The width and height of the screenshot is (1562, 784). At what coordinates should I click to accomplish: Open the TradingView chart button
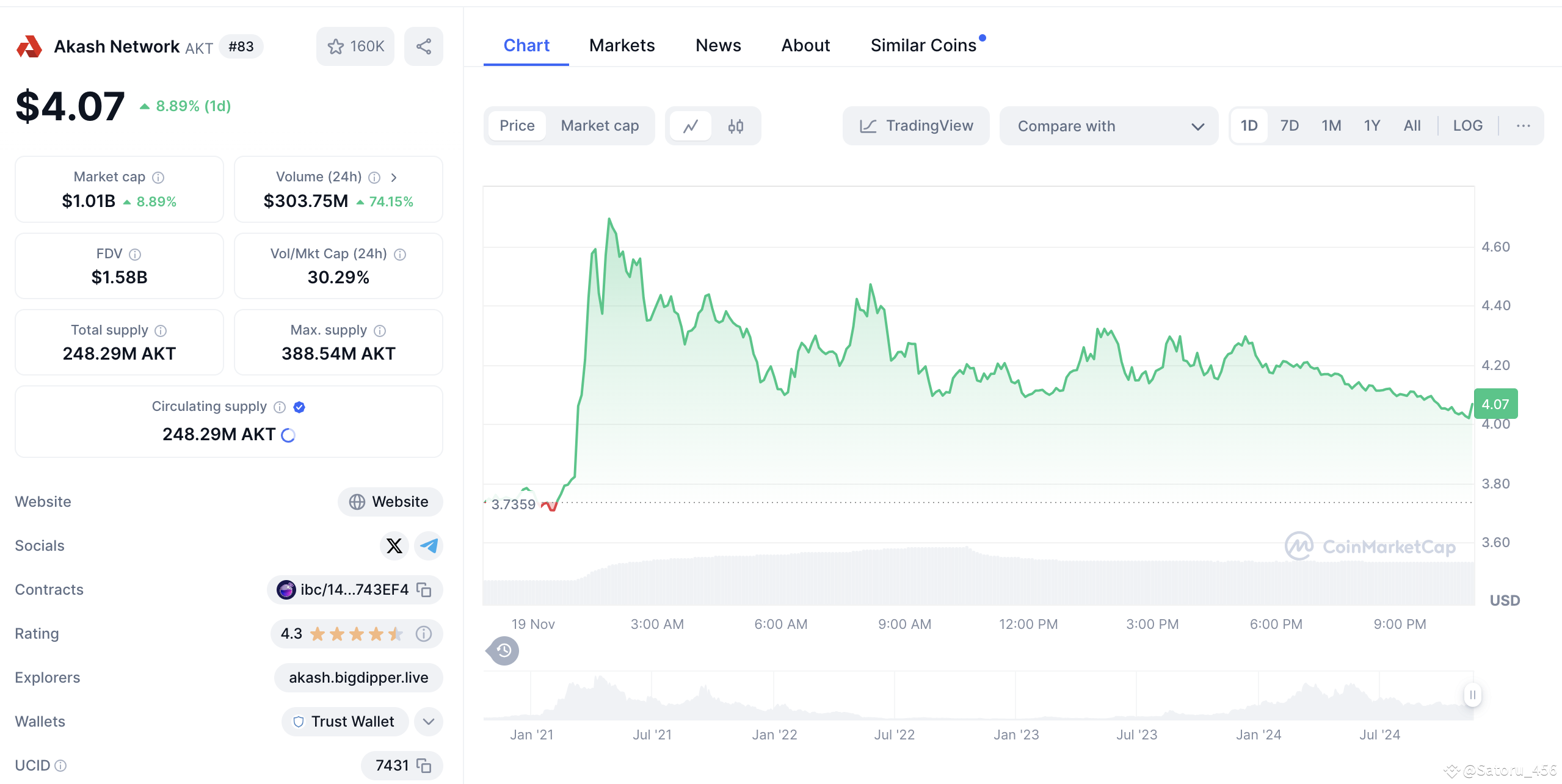[x=916, y=126]
